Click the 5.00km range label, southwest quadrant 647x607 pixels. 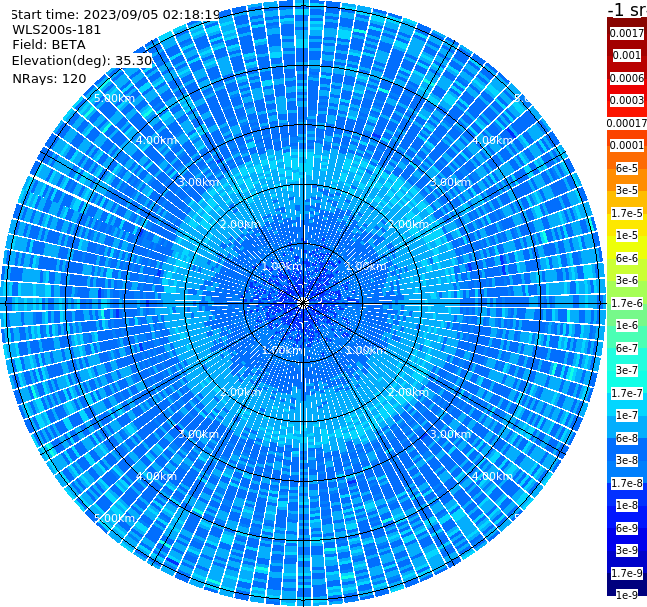click(114, 518)
